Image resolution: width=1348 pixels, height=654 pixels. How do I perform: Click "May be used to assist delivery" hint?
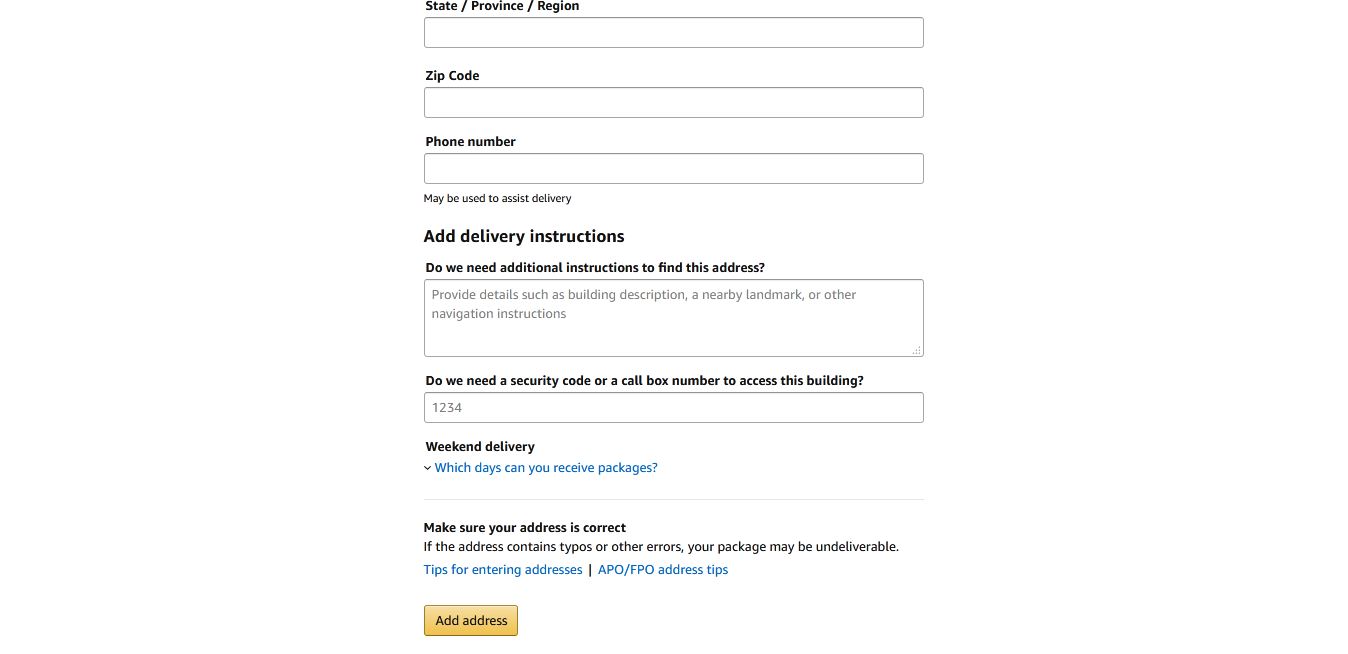(x=497, y=198)
